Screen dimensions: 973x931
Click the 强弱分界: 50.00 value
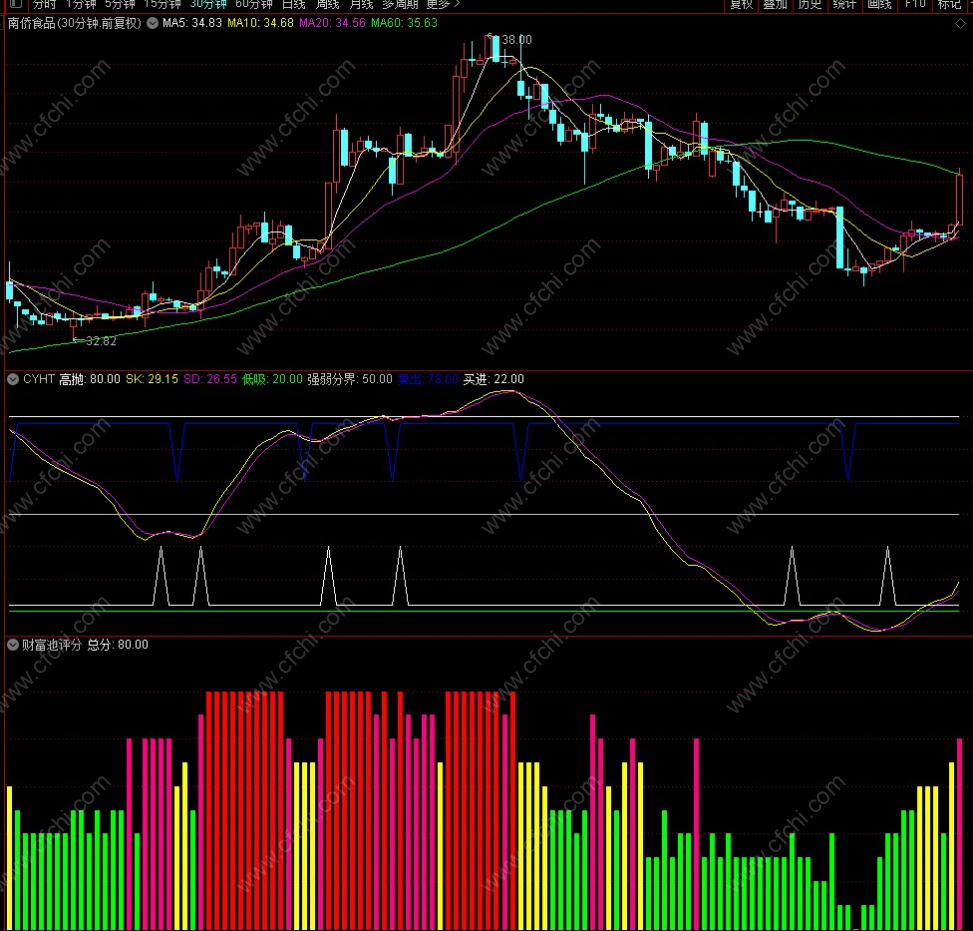pos(350,379)
